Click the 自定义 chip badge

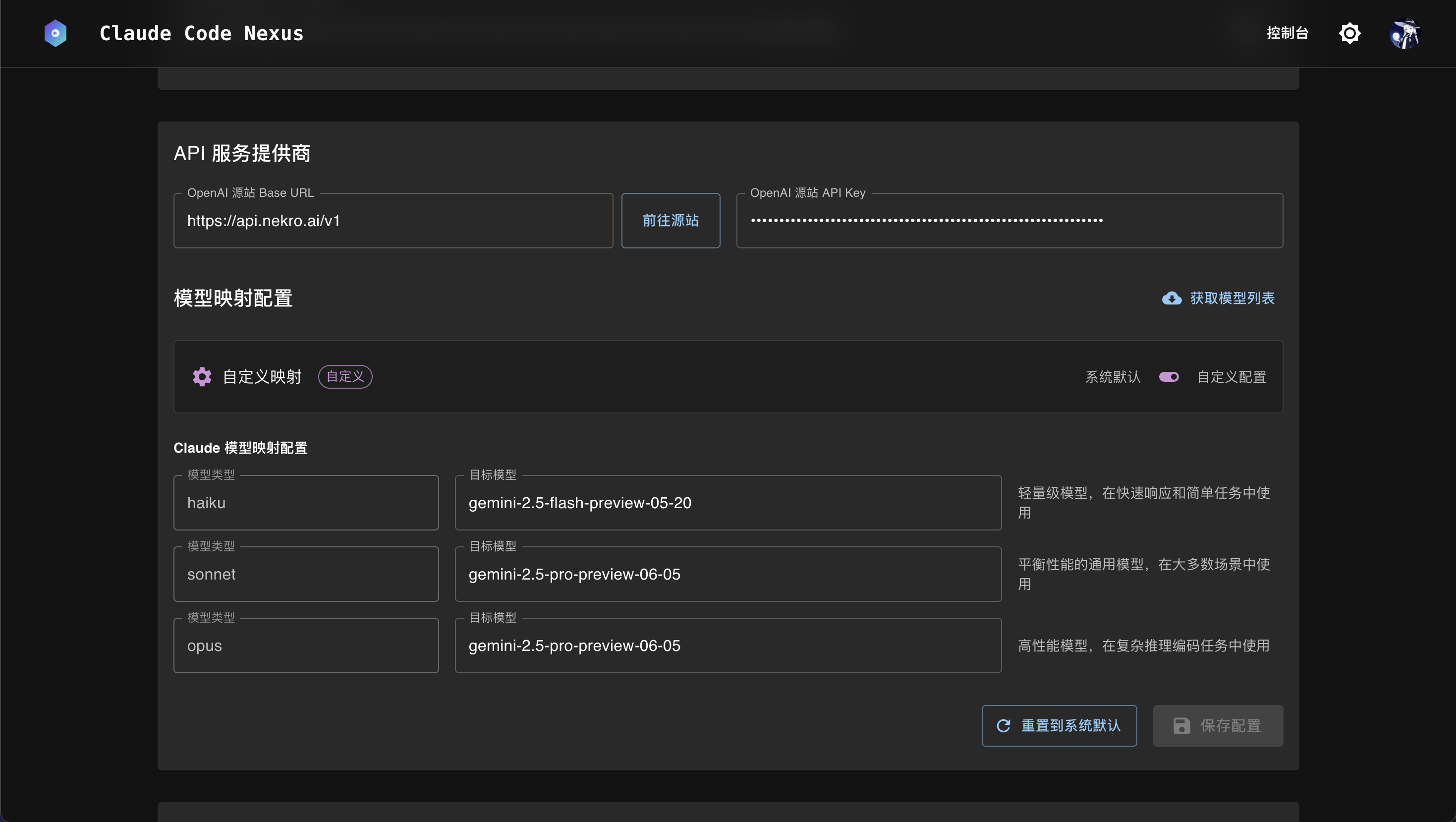click(345, 376)
